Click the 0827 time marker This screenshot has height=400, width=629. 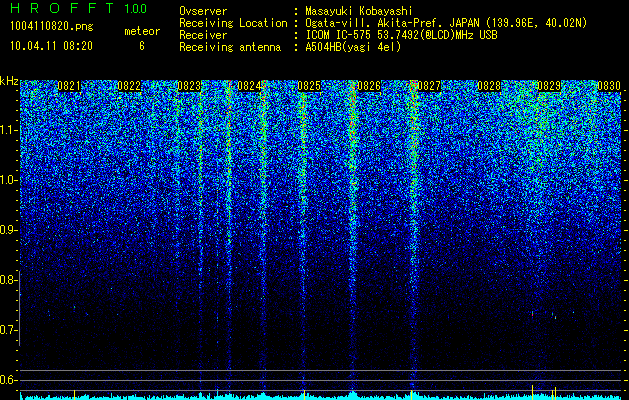[x=429, y=86]
